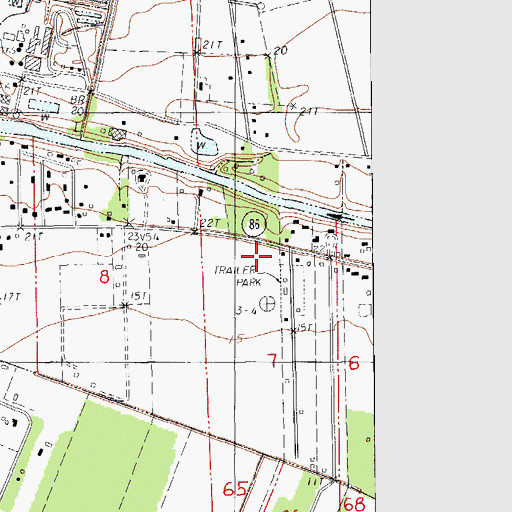Click the red number 68
This screenshot has width=512, height=512.
(354, 504)
